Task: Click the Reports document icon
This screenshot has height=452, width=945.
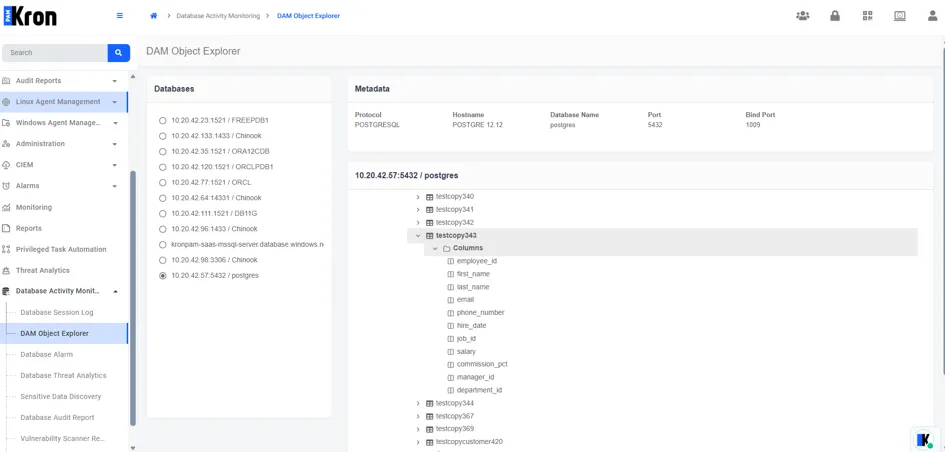Action: click(6, 228)
